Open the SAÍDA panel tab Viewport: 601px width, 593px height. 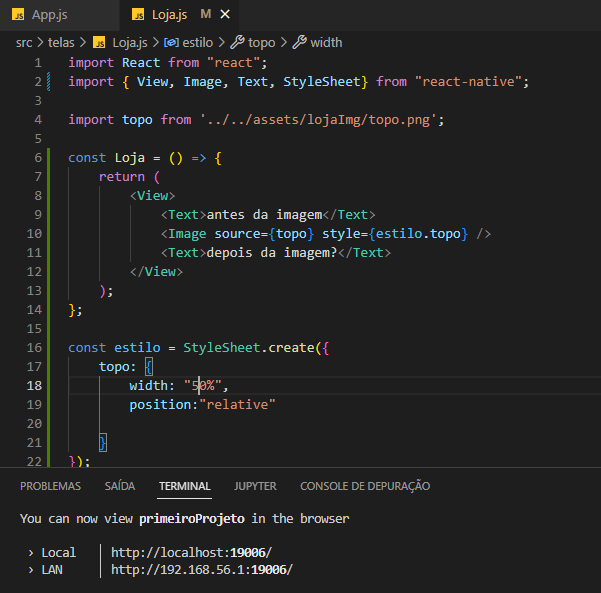click(x=120, y=486)
